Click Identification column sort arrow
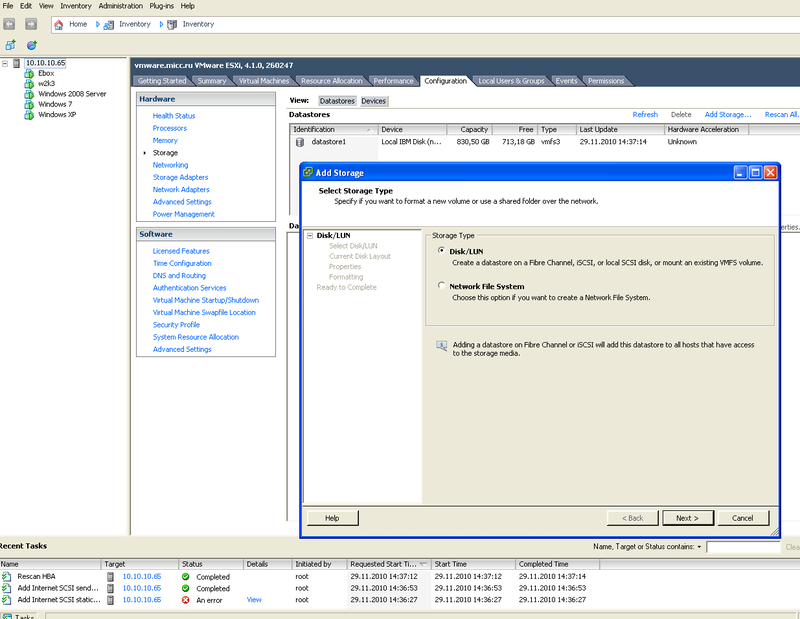This screenshot has height=619, width=800. [369, 130]
